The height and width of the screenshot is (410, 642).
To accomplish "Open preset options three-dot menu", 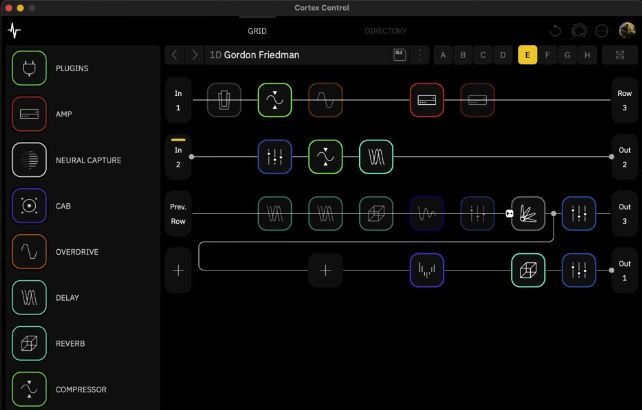I will pos(420,55).
